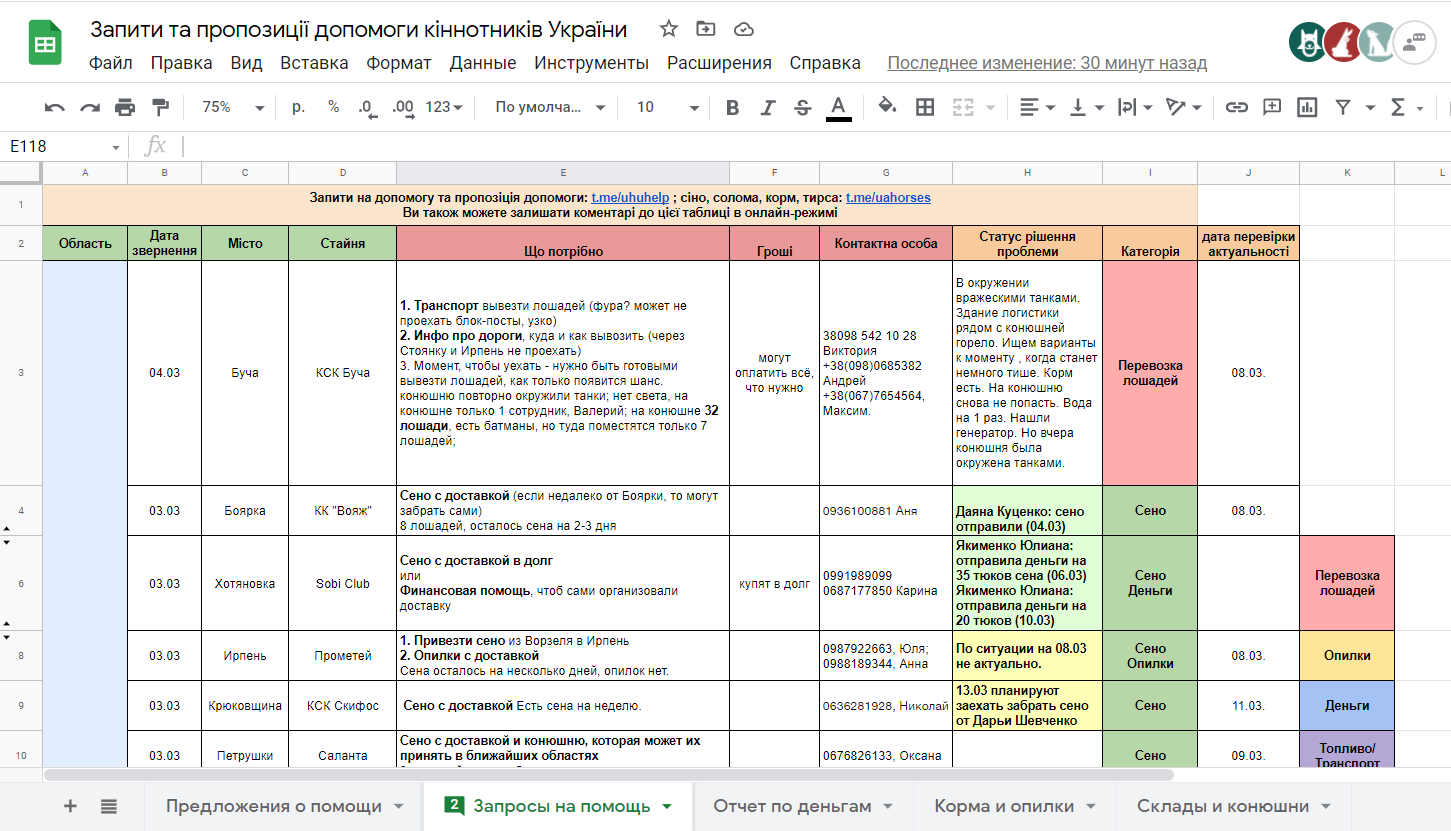Click the merge cells icon
1451x831 pixels.
pos(963,107)
